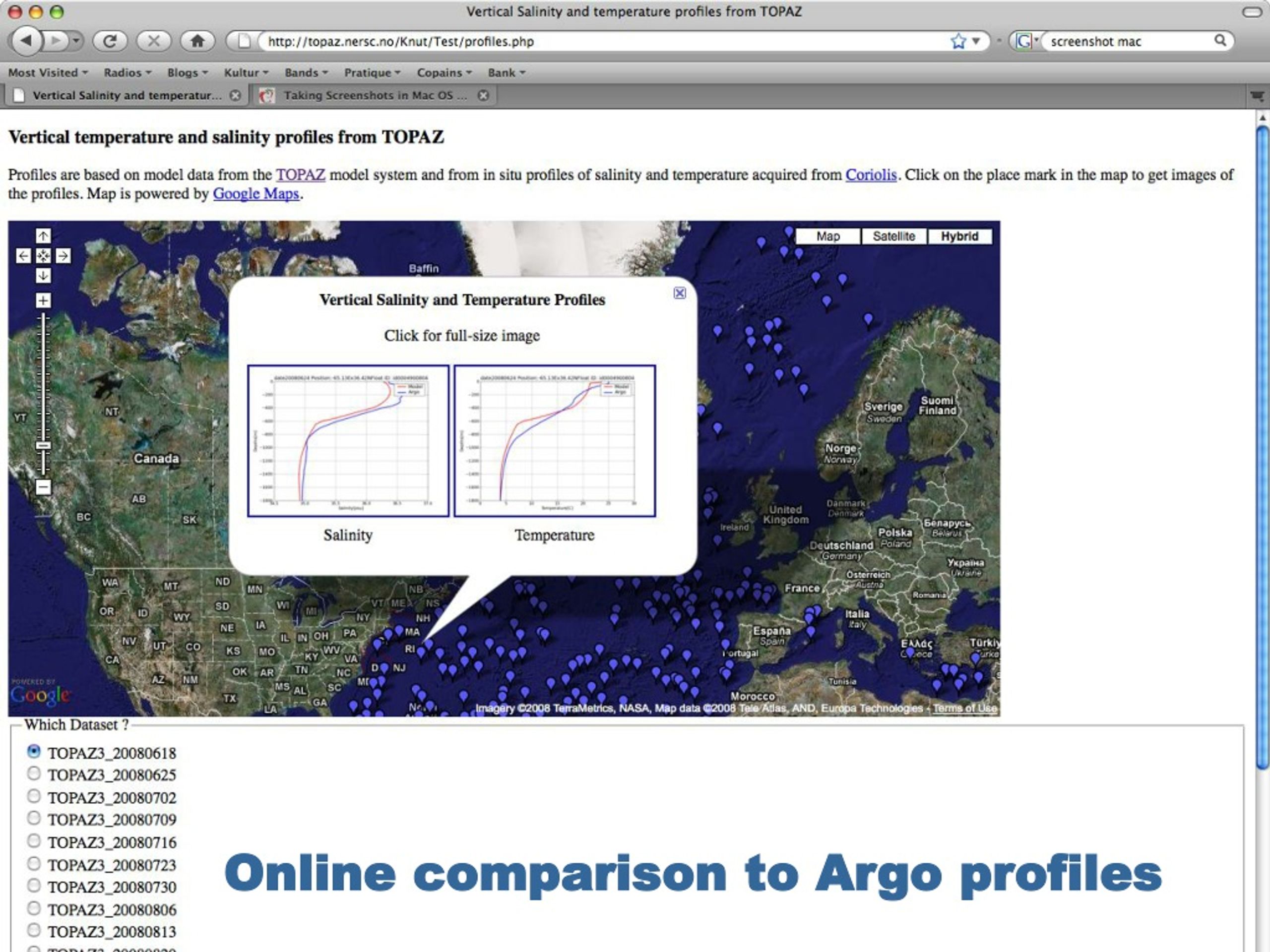Open the URL history dropdown arrow
This screenshot has height=952, width=1270.
pyautogui.click(x=976, y=41)
